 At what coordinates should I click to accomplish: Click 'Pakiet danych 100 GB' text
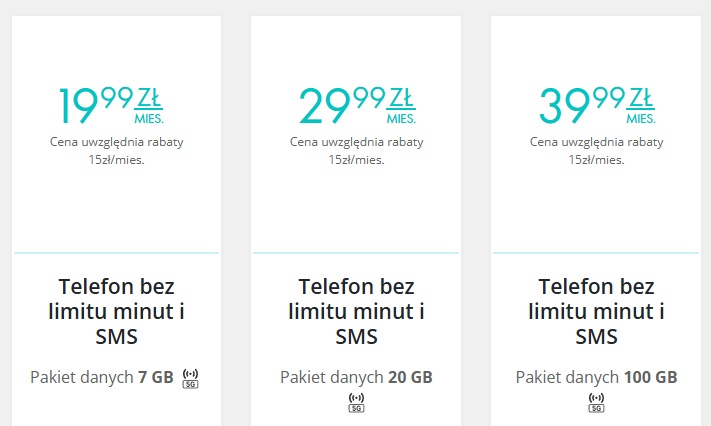point(596,377)
